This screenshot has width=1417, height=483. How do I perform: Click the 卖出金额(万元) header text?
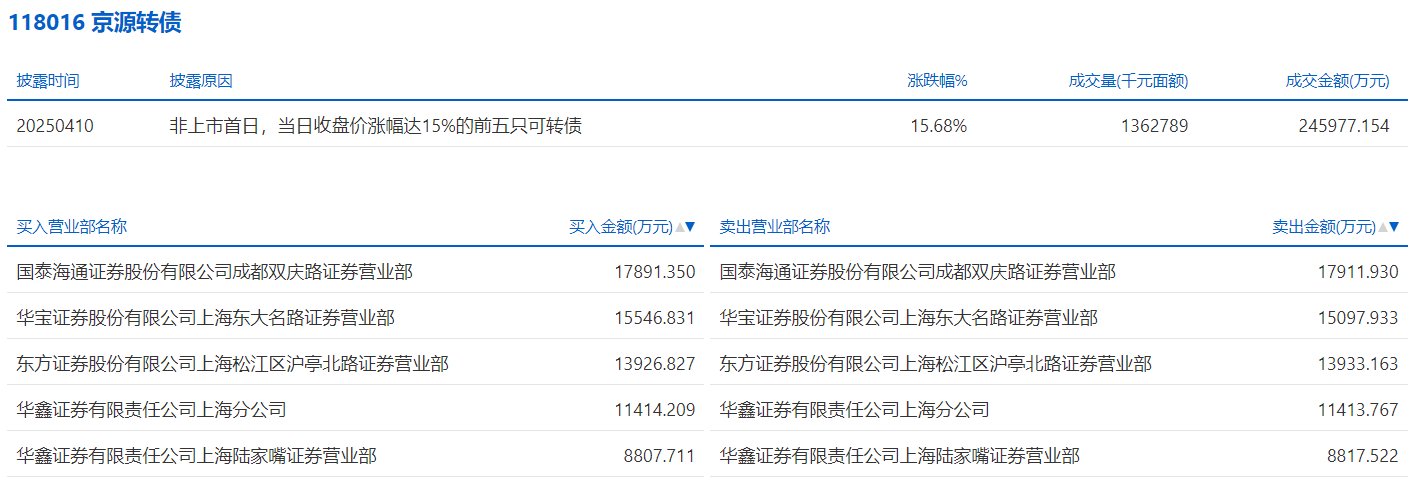1323,227
